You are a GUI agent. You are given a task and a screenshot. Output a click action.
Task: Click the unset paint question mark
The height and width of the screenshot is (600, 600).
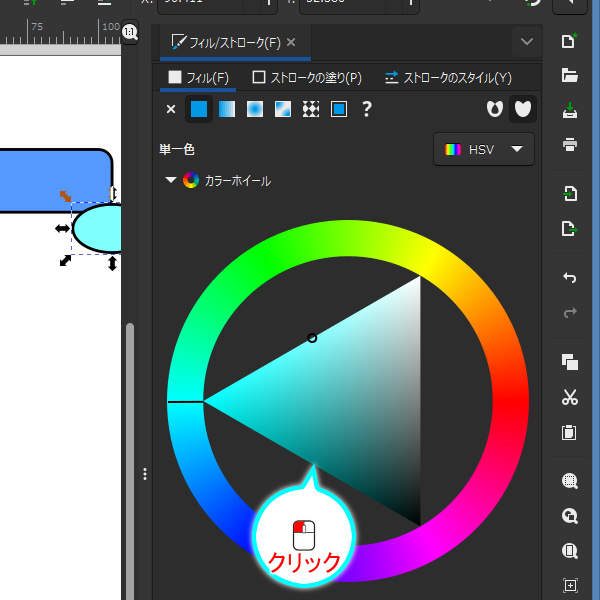367,109
